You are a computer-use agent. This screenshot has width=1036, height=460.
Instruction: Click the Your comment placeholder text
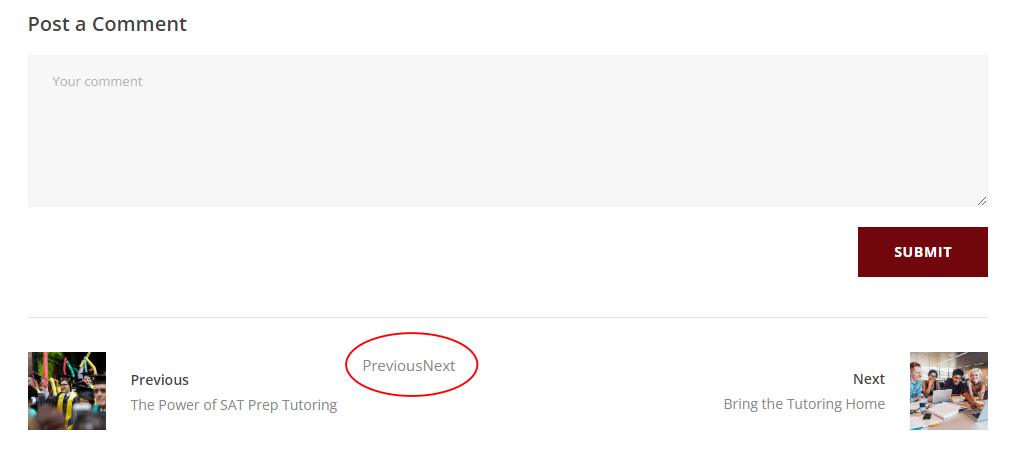(x=97, y=81)
